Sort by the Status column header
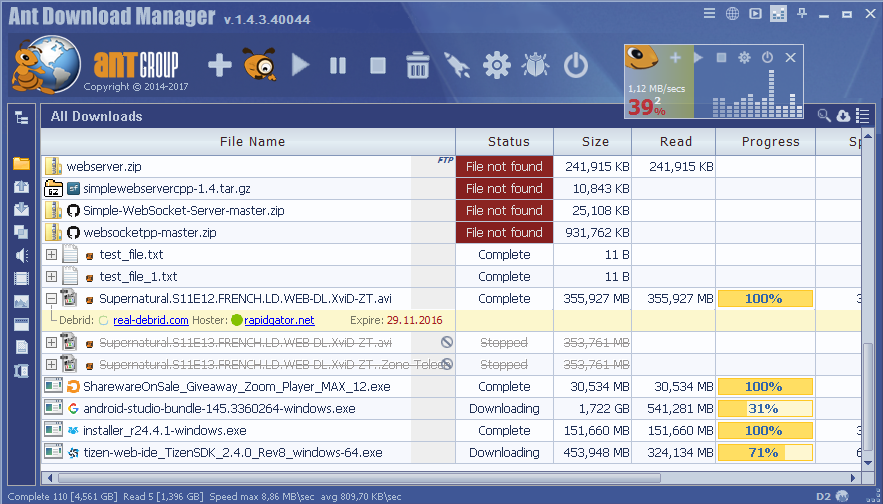Viewport: 883px width, 504px height. point(505,142)
